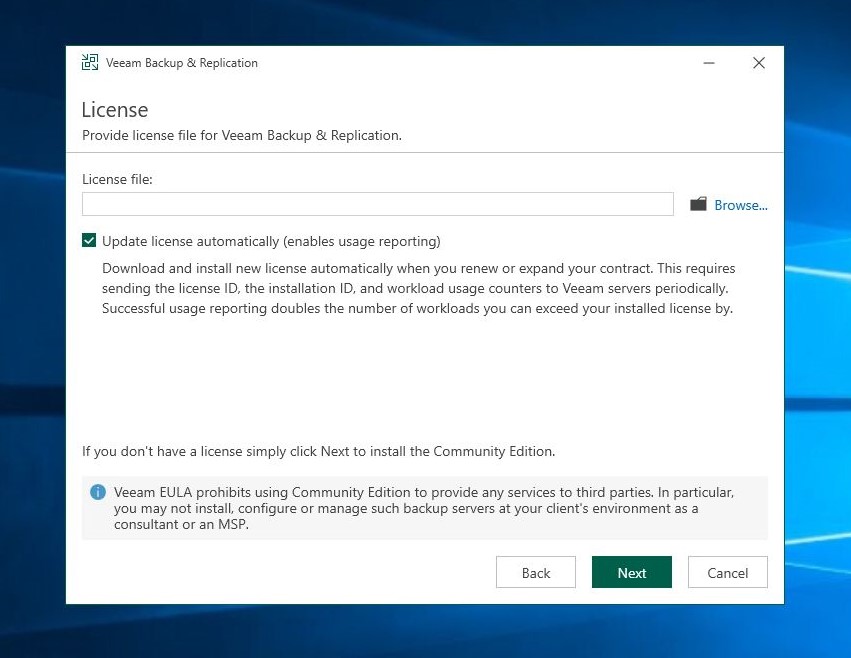Cancel the Veeam installation wizard
Image resolution: width=851 pixels, height=658 pixels.
[728, 572]
